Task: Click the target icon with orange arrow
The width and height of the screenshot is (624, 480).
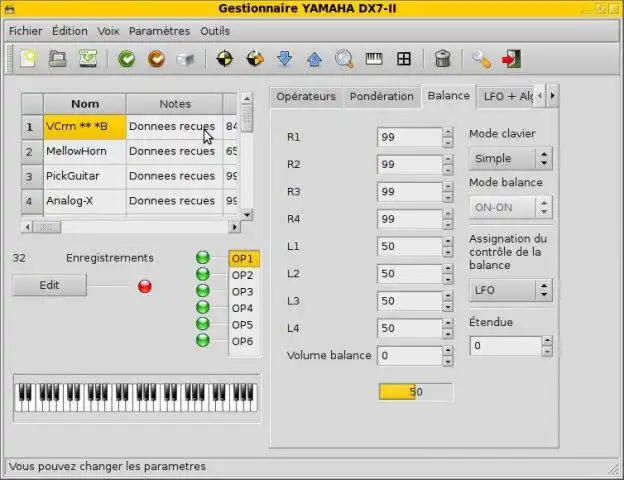Action: [255, 59]
